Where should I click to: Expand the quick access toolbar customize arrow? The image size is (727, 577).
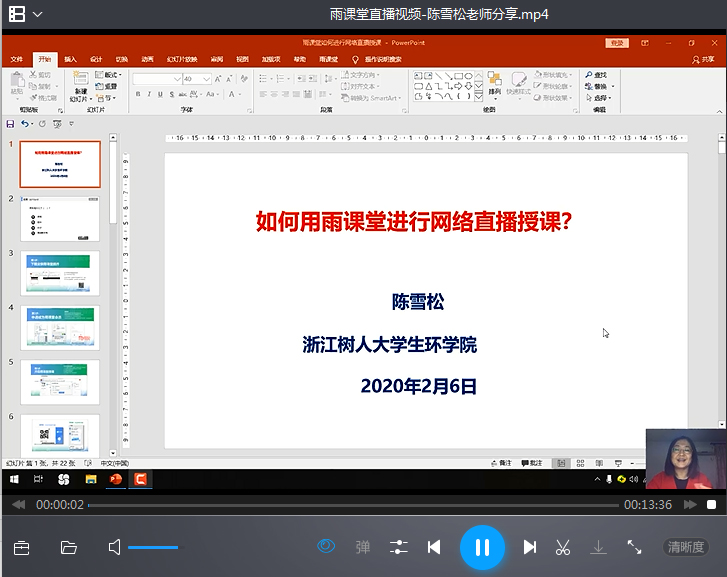pos(71,124)
